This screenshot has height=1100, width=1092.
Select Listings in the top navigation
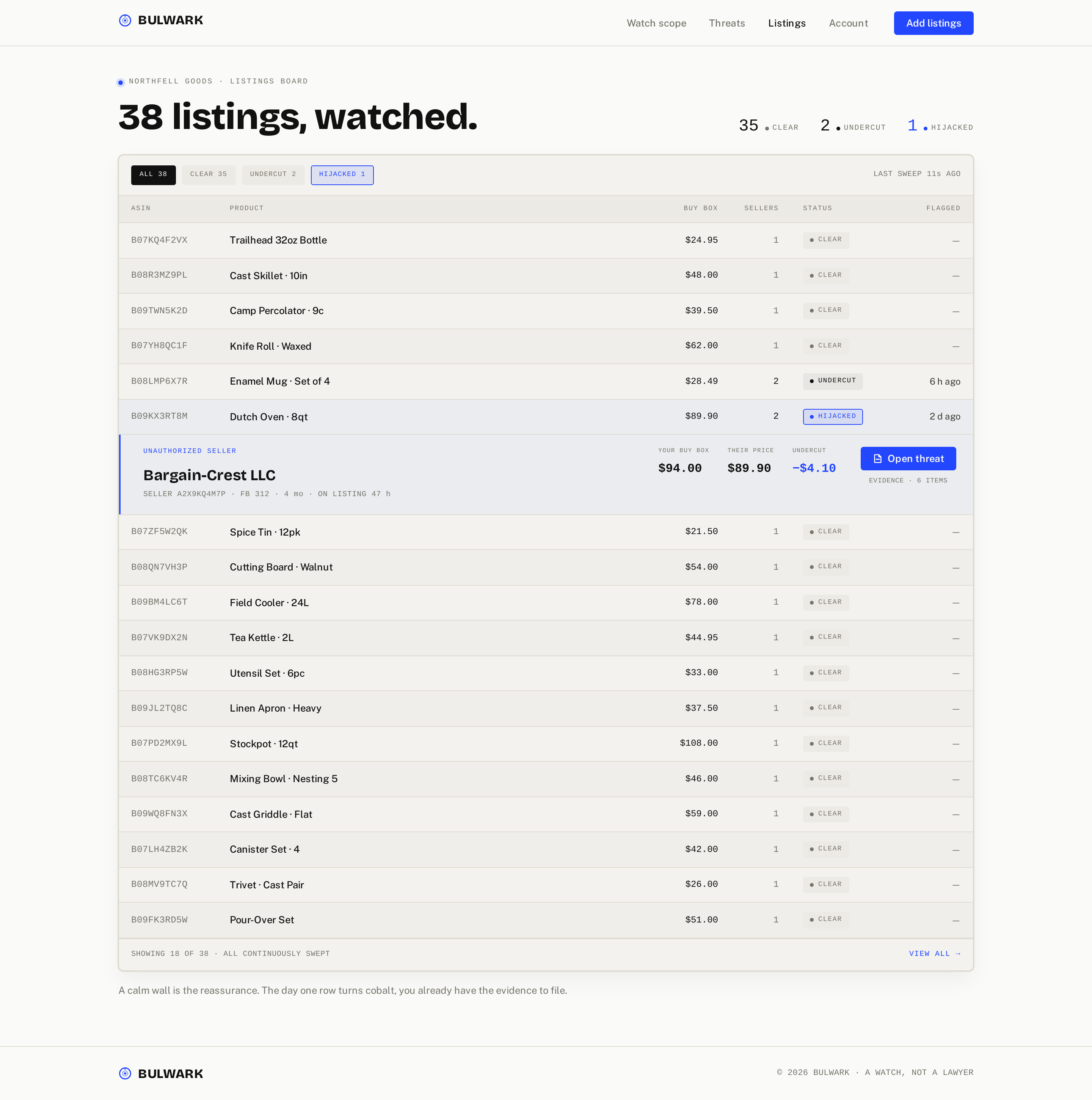click(786, 24)
